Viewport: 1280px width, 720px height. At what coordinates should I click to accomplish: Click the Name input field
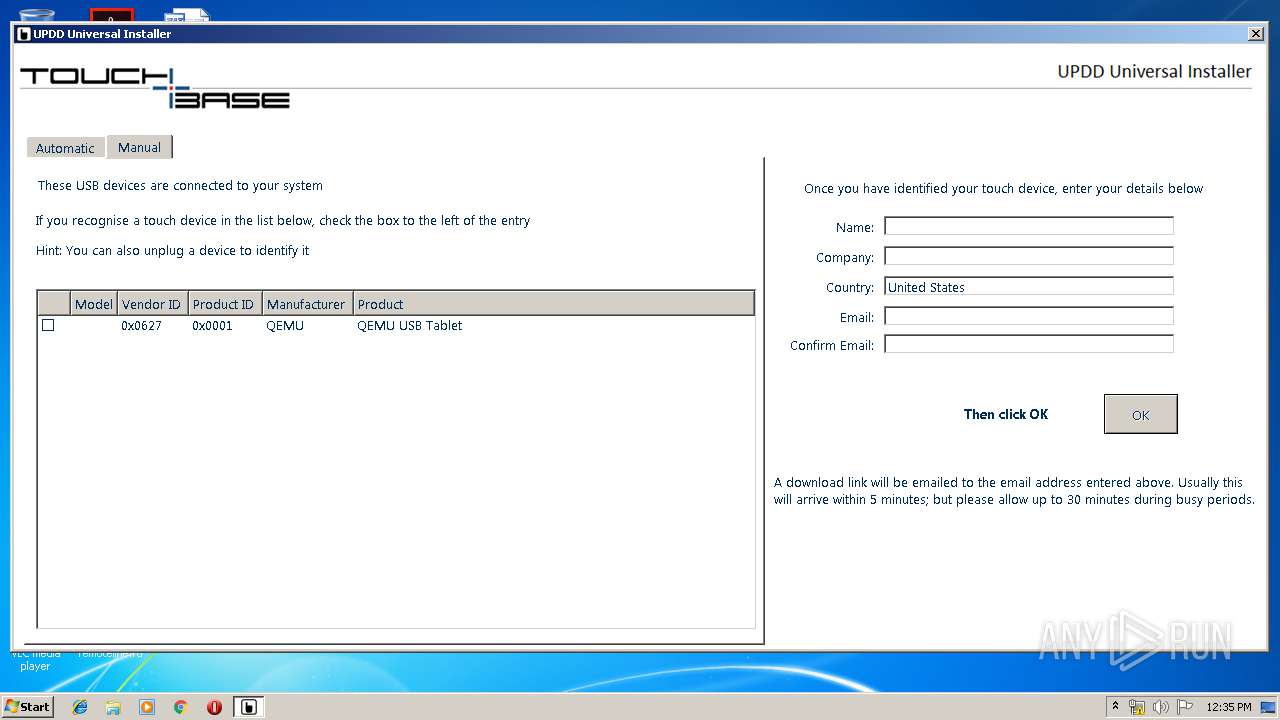point(1028,226)
